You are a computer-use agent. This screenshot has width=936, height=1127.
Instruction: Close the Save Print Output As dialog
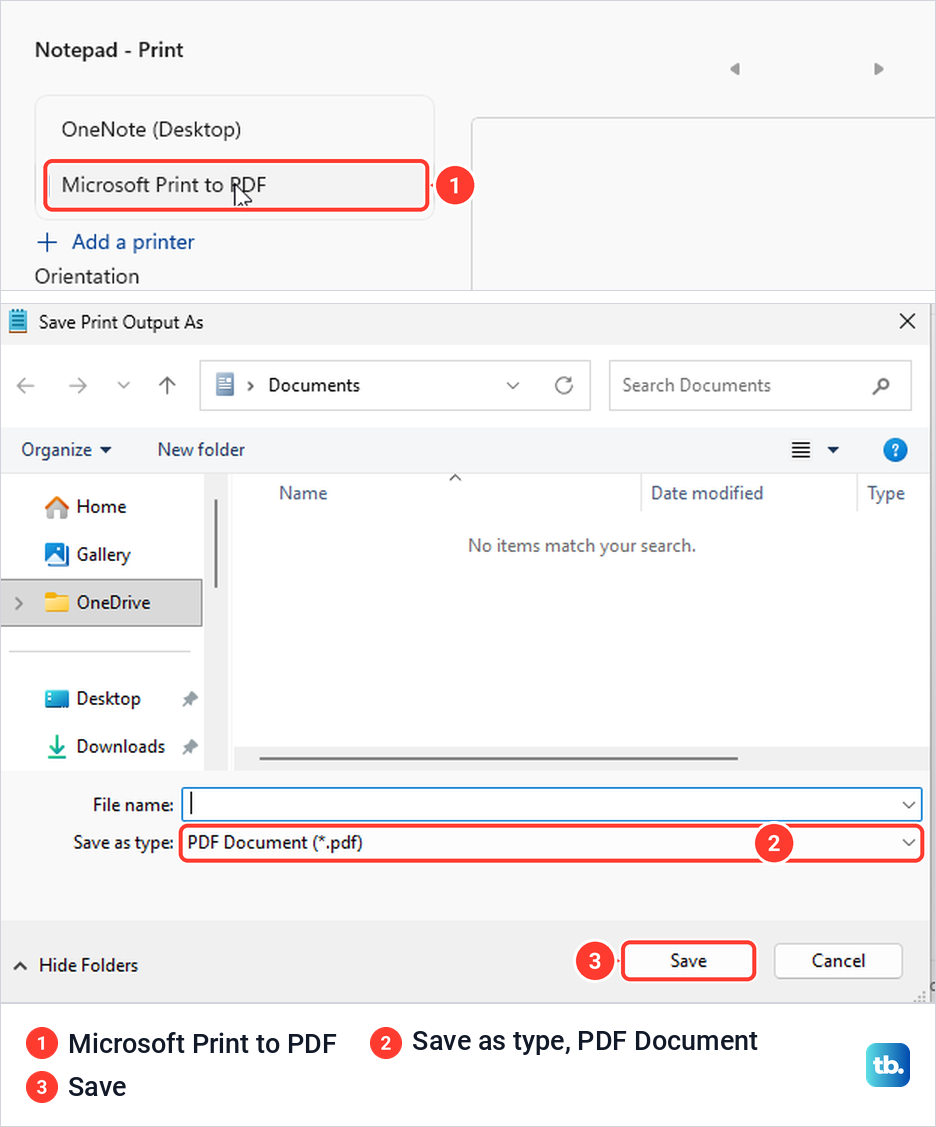[907, 321]
